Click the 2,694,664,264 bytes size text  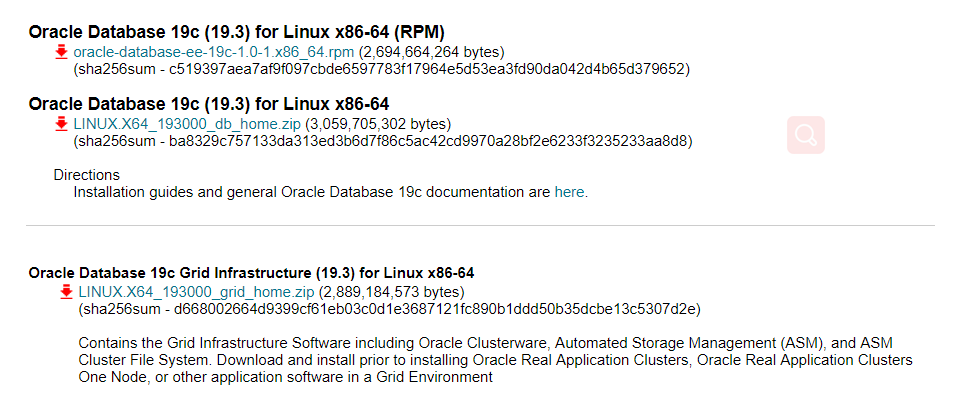pyautogui.click(x=432, y=52)
